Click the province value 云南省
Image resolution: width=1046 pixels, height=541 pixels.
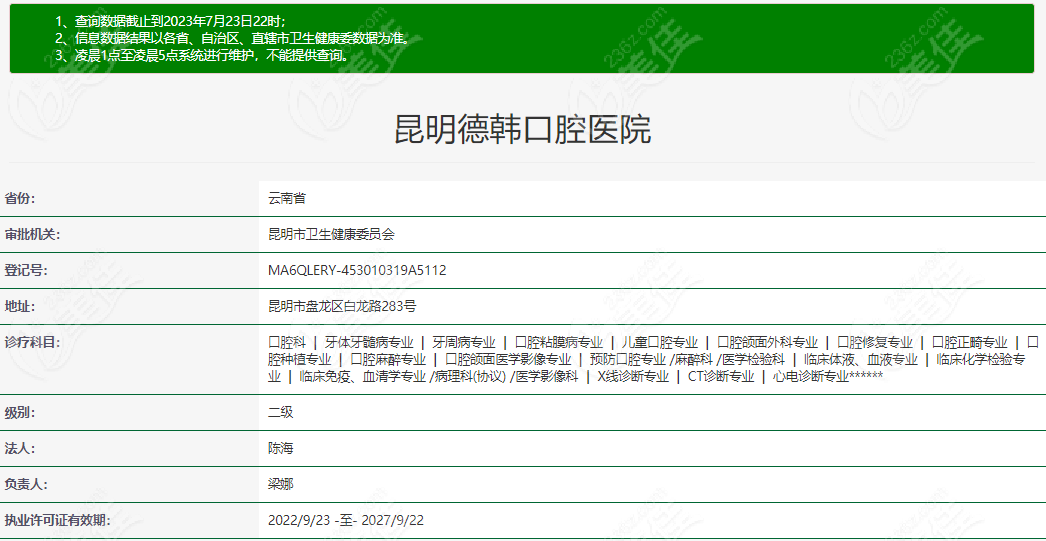click(287, 199)
